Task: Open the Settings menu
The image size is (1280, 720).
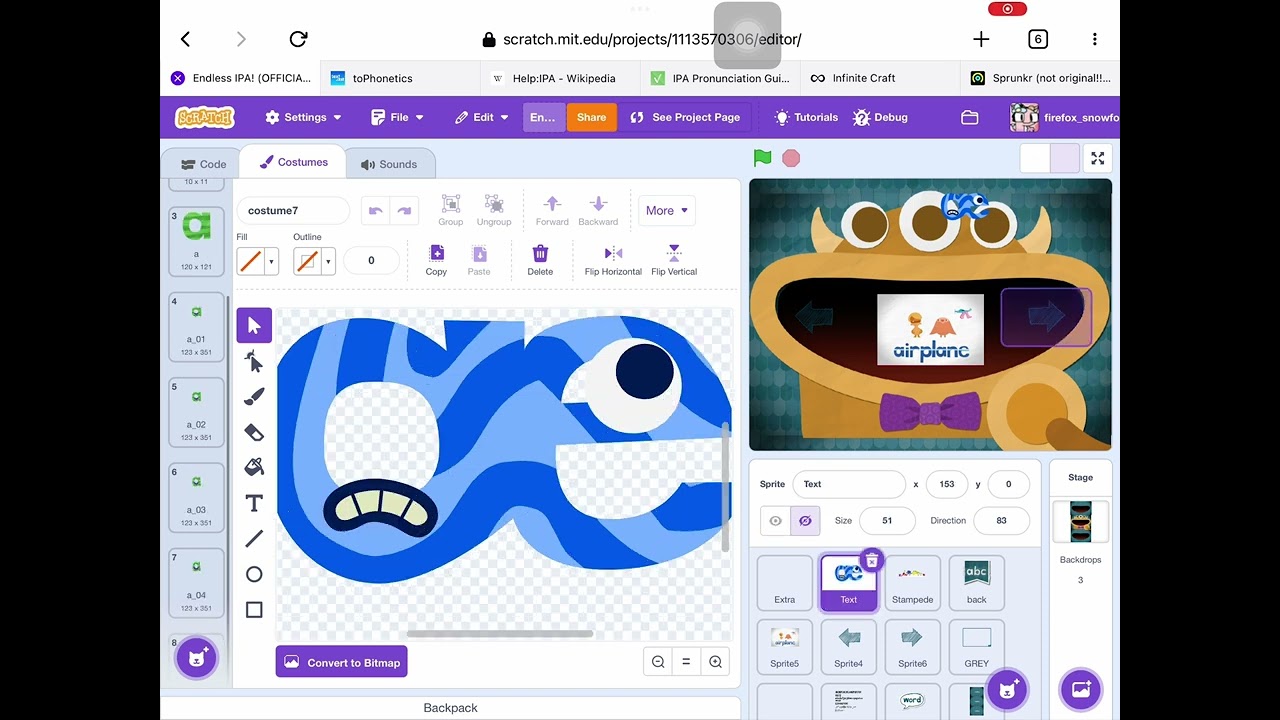Action: pyautogui.click(x=303, y=117)
